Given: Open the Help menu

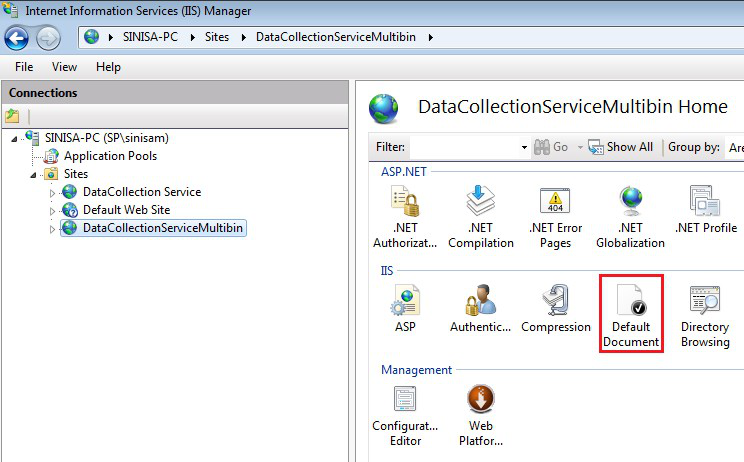Looking at the screenshot, I should 108,67.
